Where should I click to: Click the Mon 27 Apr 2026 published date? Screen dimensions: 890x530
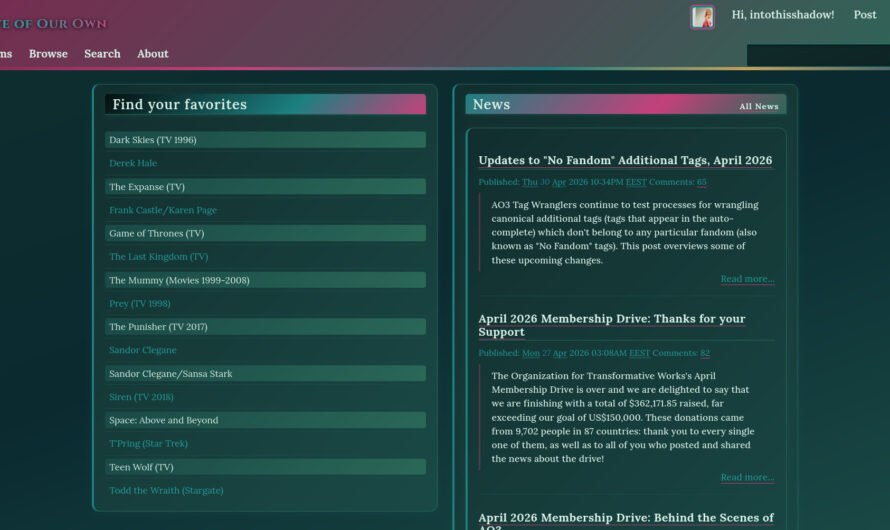tap(586, 353)
